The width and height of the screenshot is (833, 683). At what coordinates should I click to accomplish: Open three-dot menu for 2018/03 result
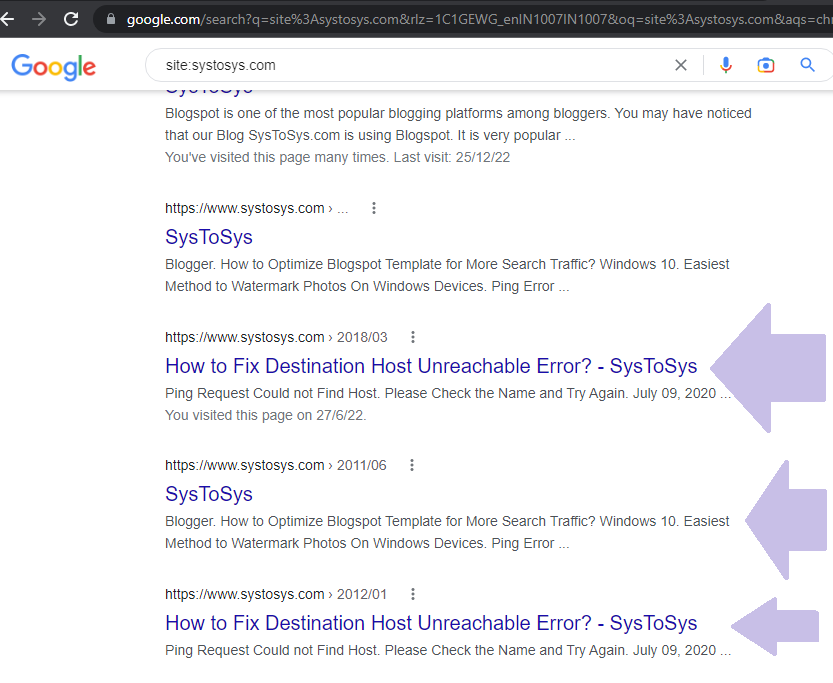point(413,337)
